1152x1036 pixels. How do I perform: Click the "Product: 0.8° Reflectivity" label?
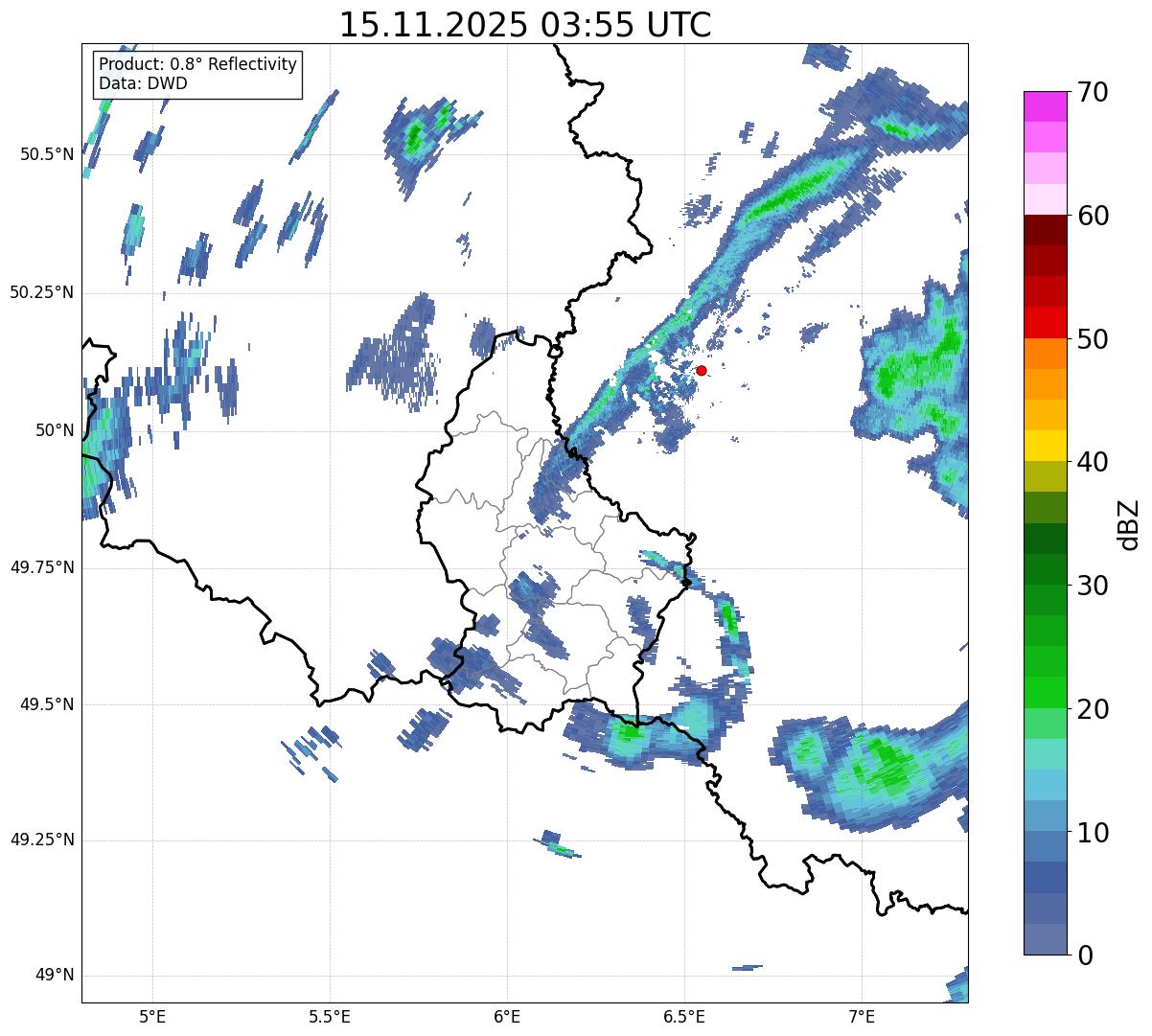198,64
